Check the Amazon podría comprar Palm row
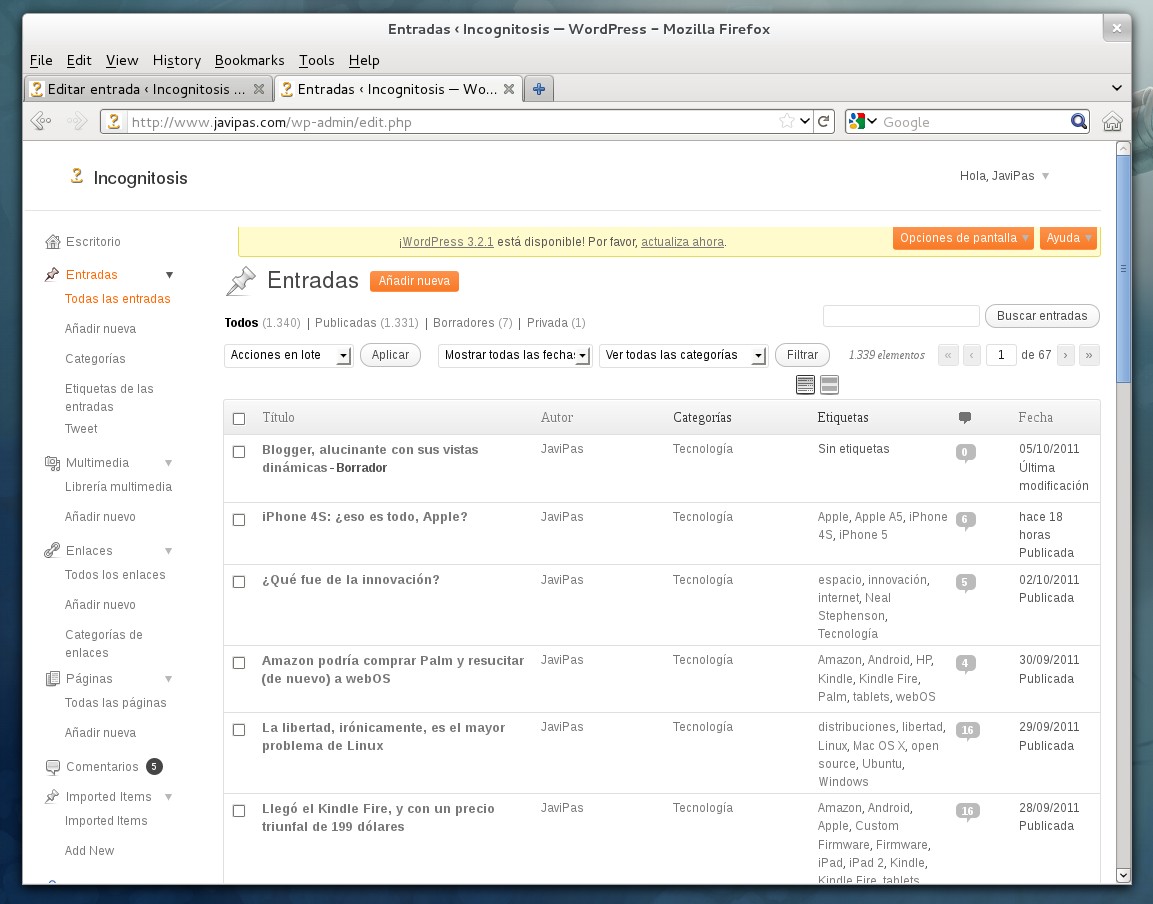 point(239,663)
